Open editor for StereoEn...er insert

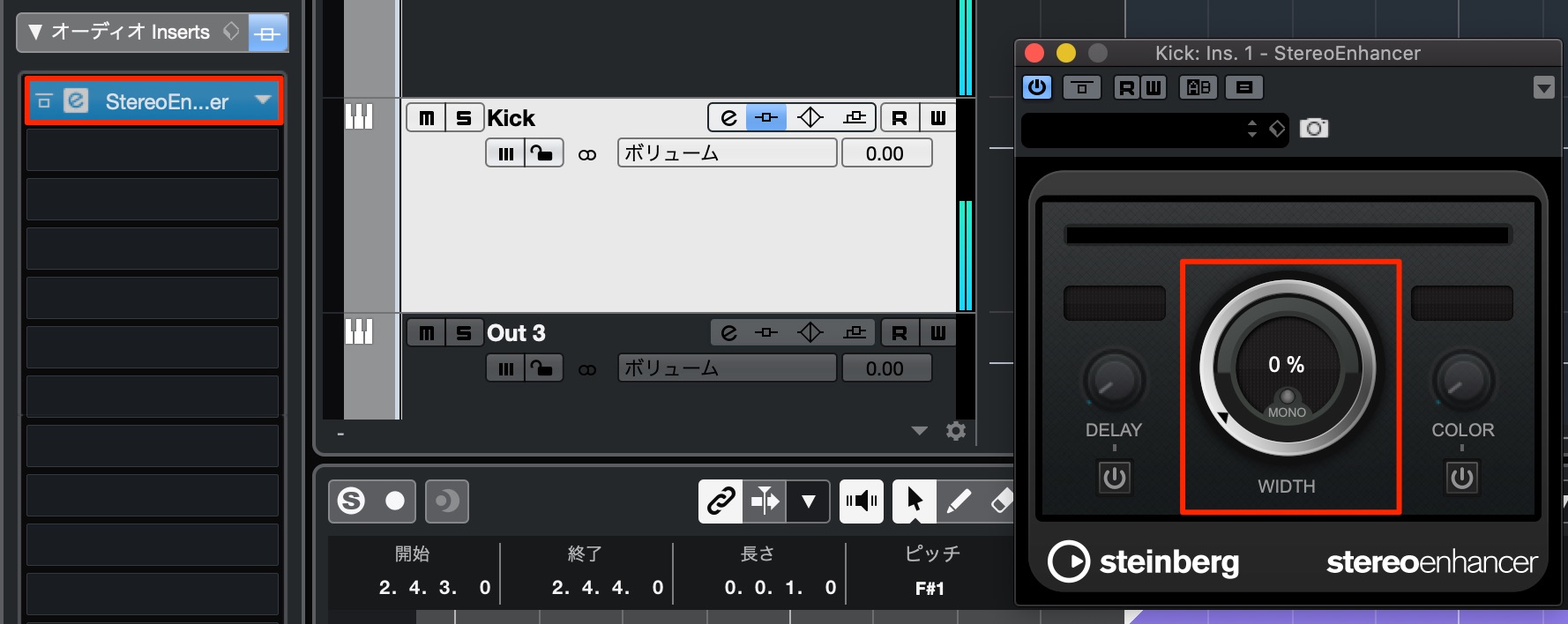click(76, 100)
